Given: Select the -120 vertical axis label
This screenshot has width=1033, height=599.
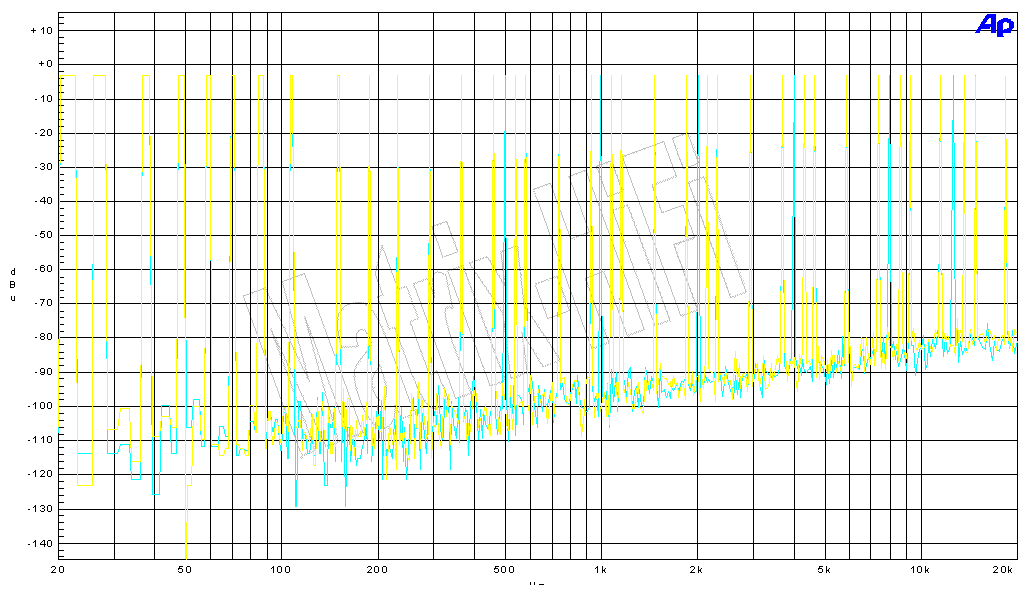Looking at the screenshot, I should pyautogui.click(x=39, y=474).
